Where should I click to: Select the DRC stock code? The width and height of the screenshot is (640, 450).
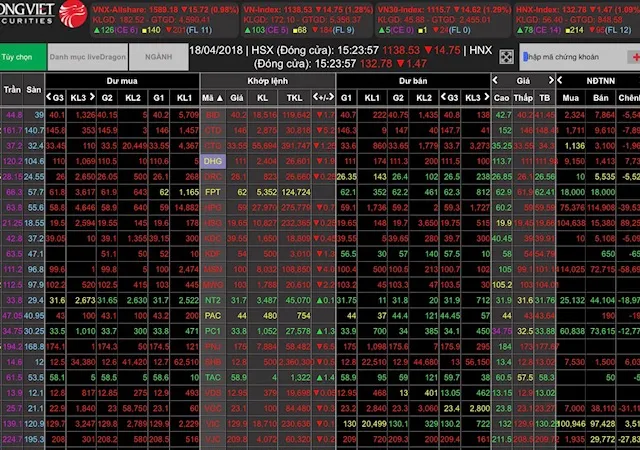click(213, 177)
